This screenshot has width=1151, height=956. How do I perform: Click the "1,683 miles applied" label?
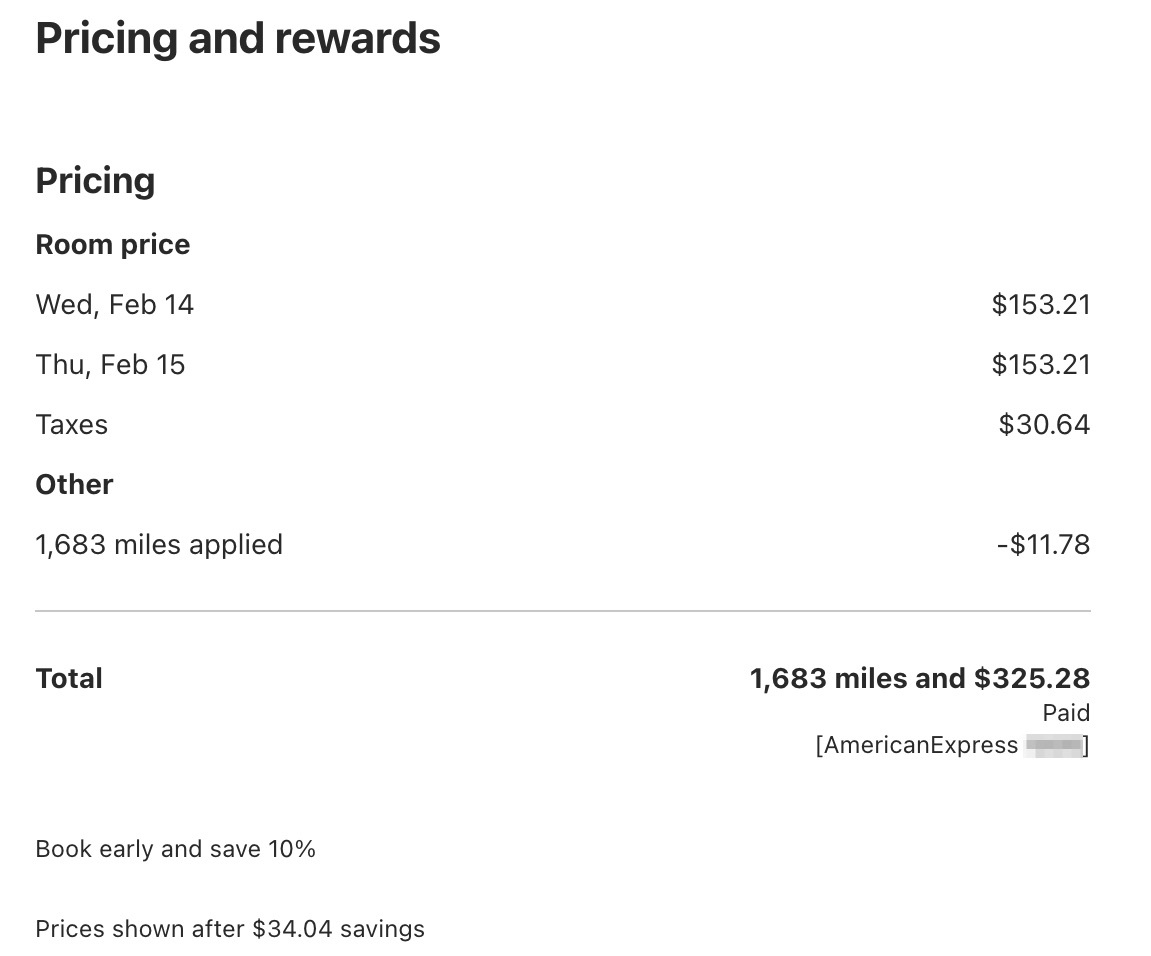coord(159,544)
